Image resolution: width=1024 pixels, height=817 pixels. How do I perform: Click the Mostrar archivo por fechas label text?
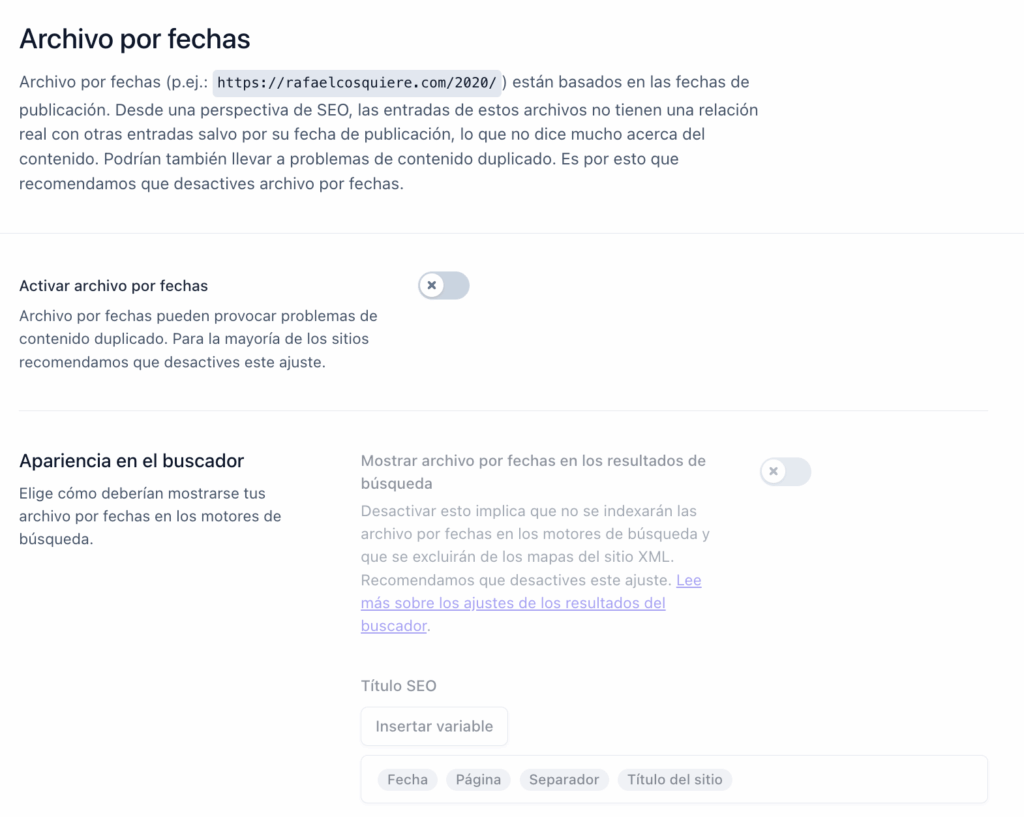pos(533,472)
